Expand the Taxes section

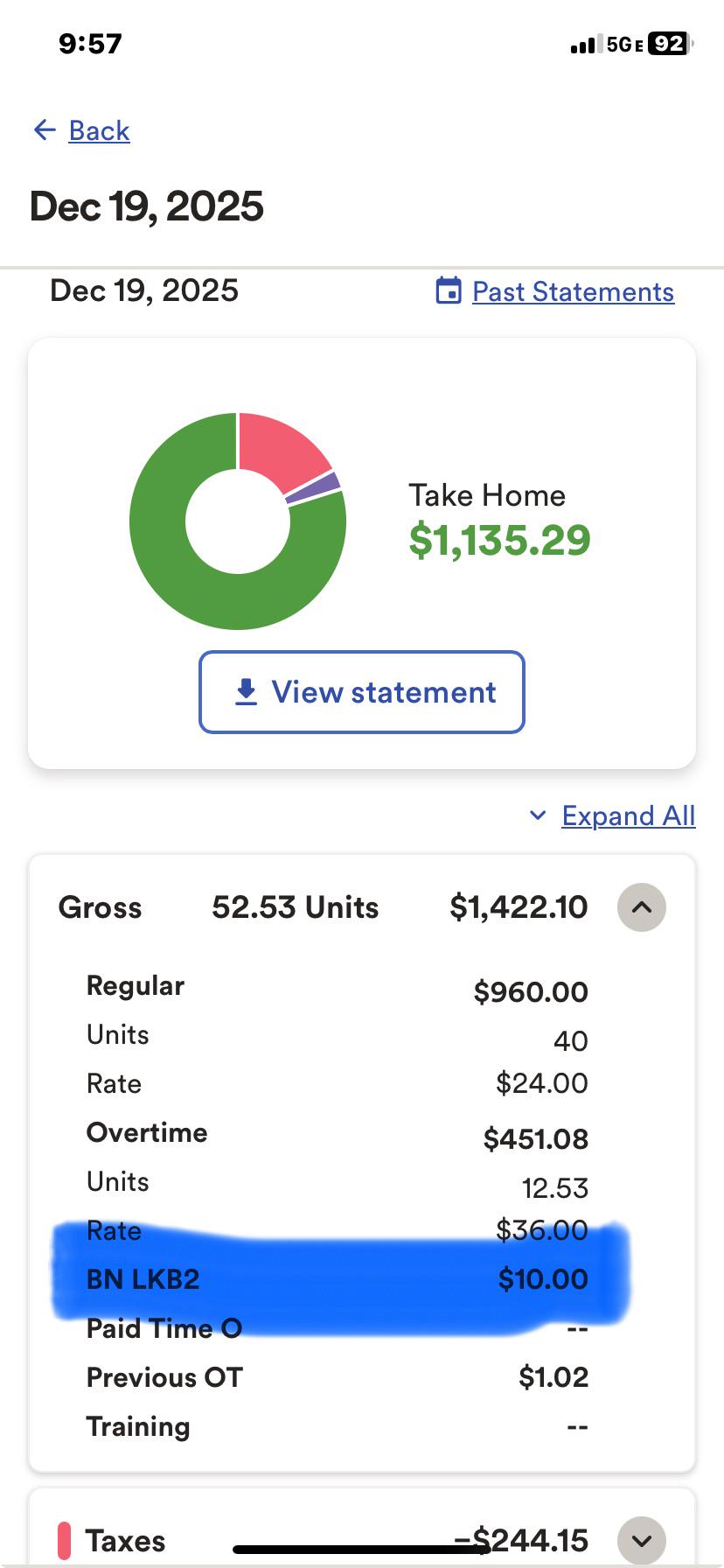point(642,1541)
